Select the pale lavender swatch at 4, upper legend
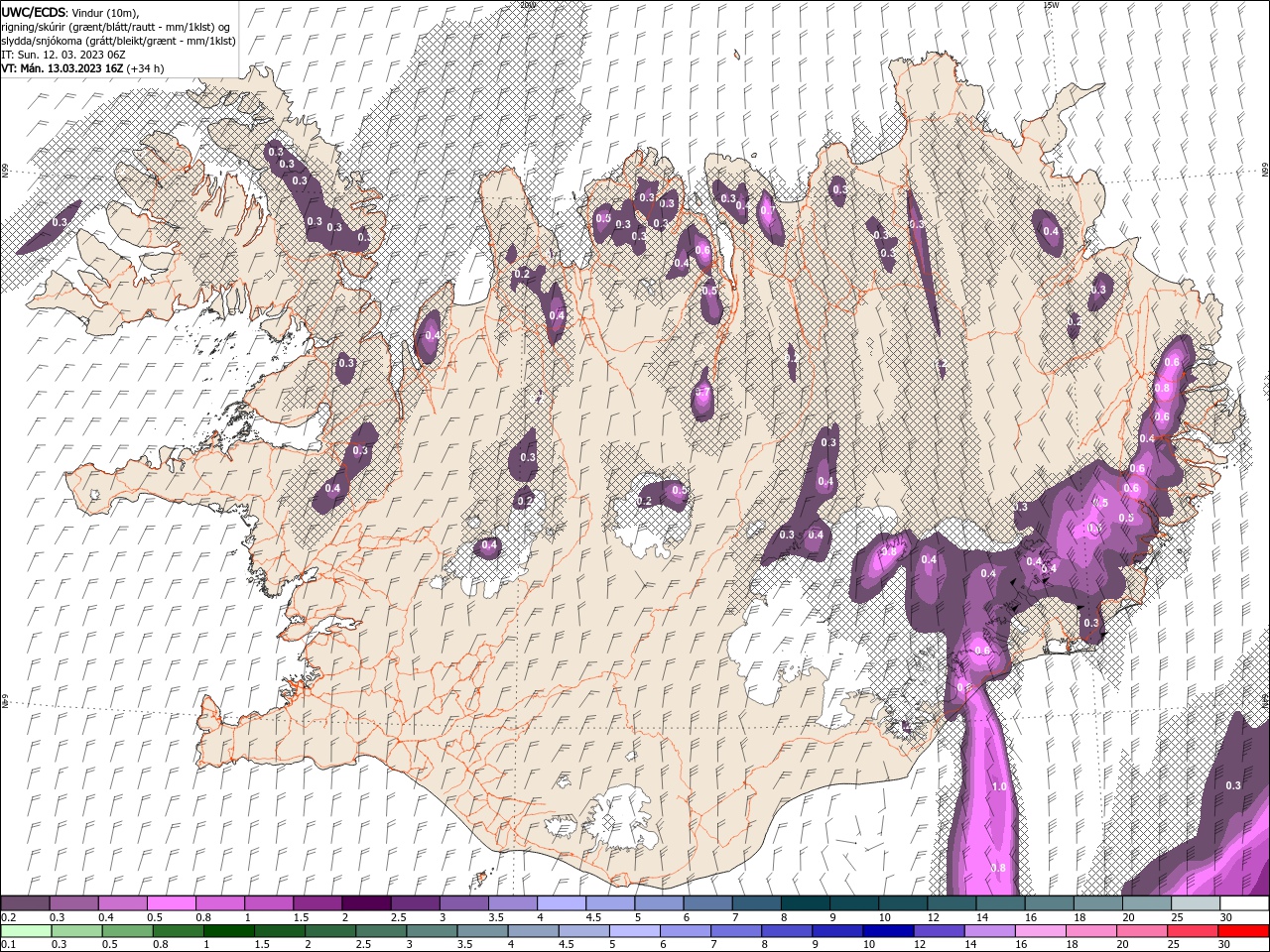The width and height of the screenshot is (1270, 952). pos(562,903)
